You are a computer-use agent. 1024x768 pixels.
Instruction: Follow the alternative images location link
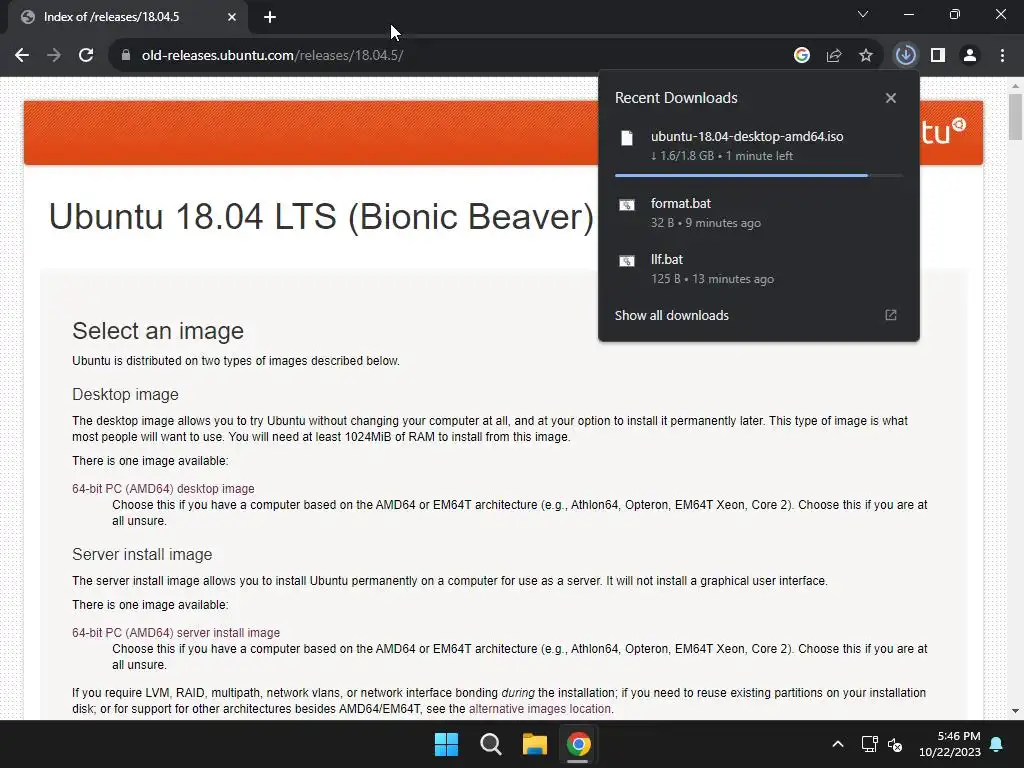539,709
